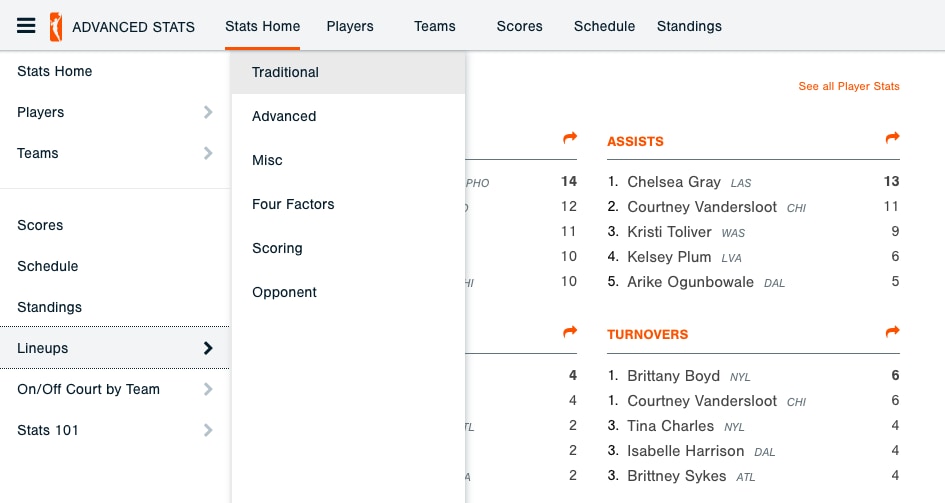Image resolution: width=945 pixels, height=503 pixels.
Task: Go to Schedule in the sidebar
Action: click(x=48, y=266)
